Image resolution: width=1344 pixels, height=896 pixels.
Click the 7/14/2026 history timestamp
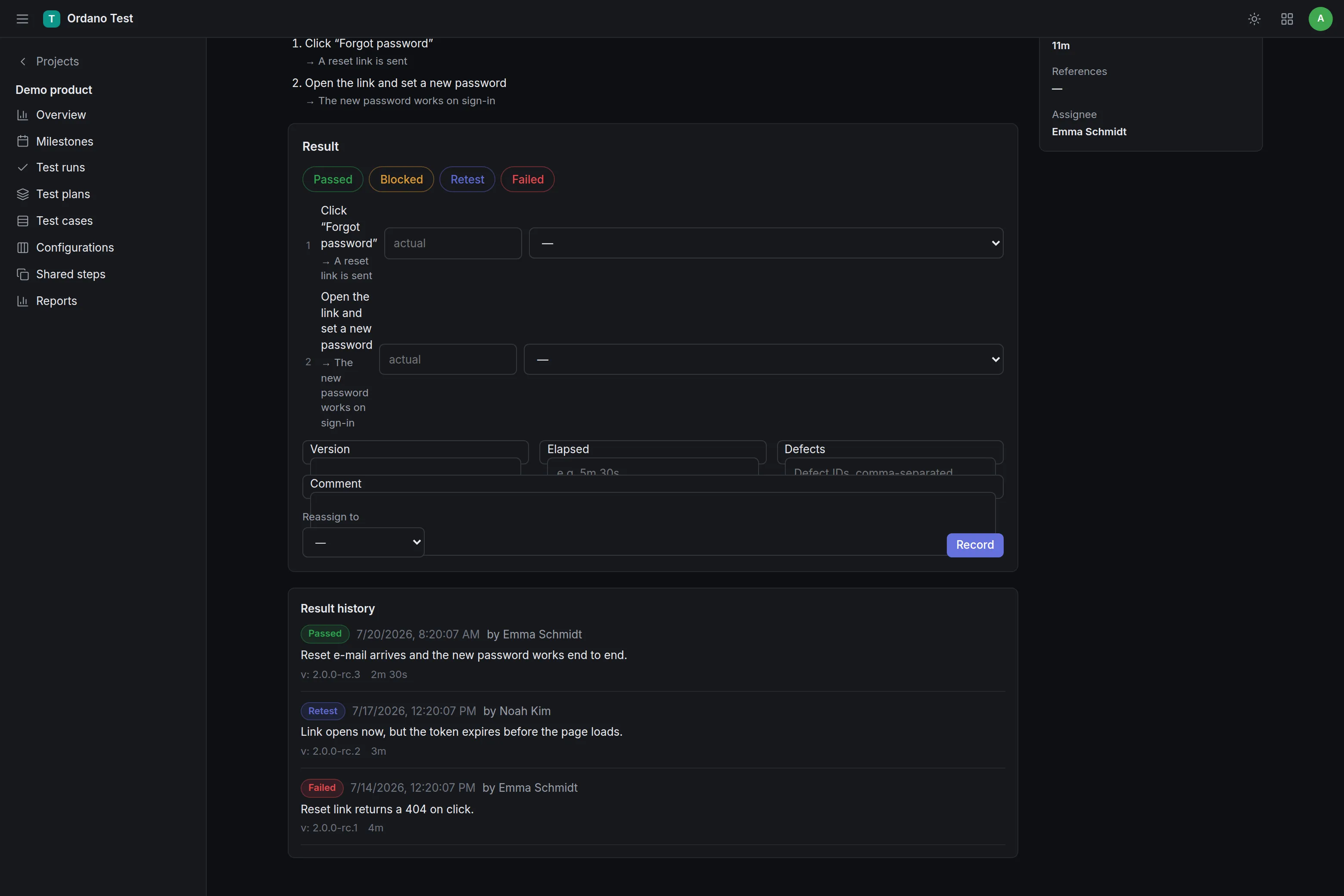tap(413, 788)
